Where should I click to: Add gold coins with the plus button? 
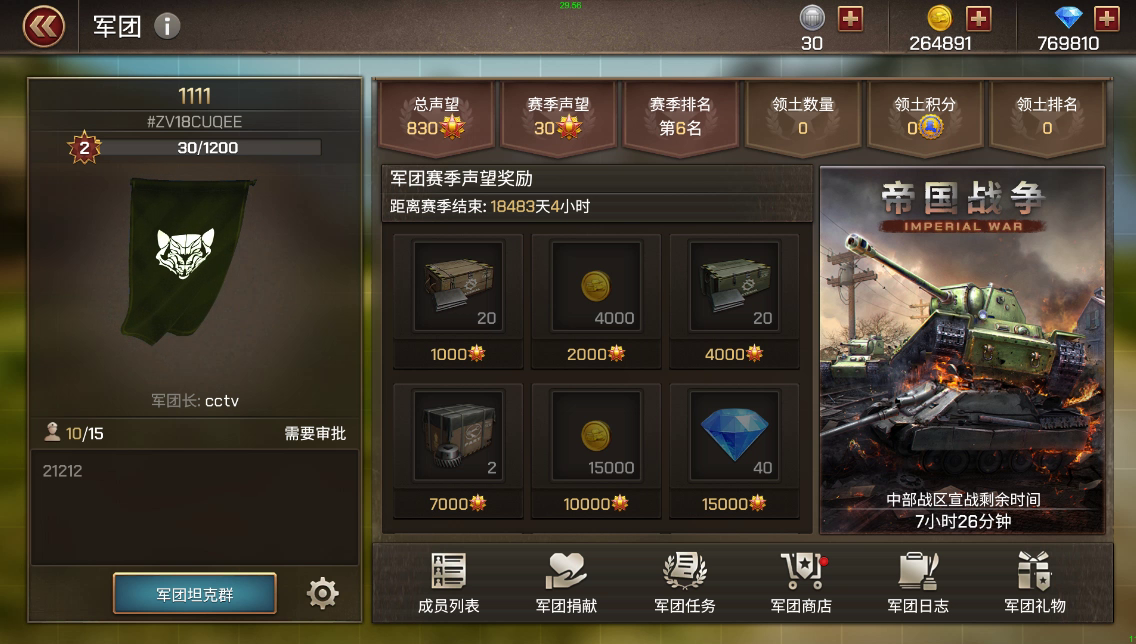(x=978, y=19)
